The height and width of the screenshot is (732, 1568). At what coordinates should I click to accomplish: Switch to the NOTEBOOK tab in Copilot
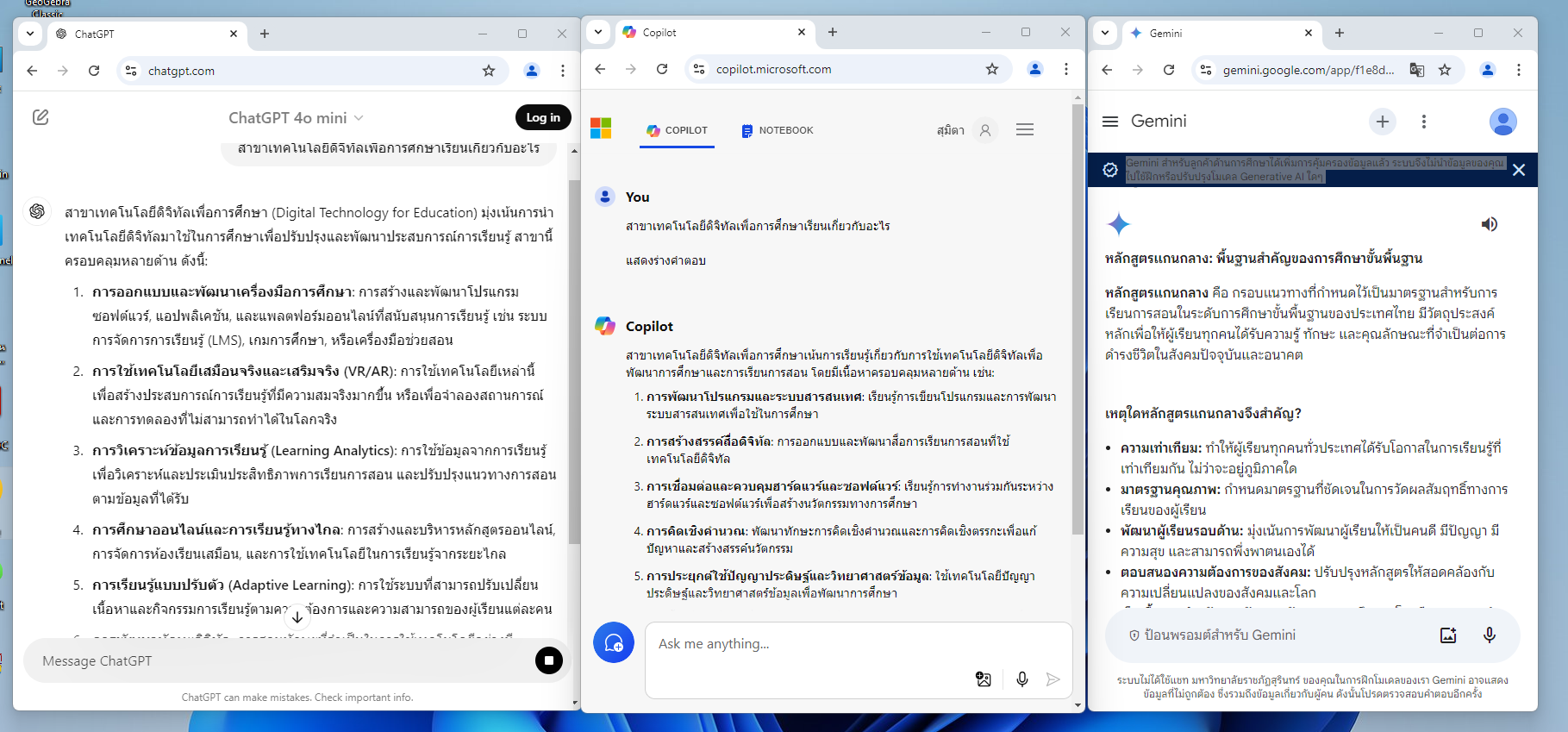point(777,131)
